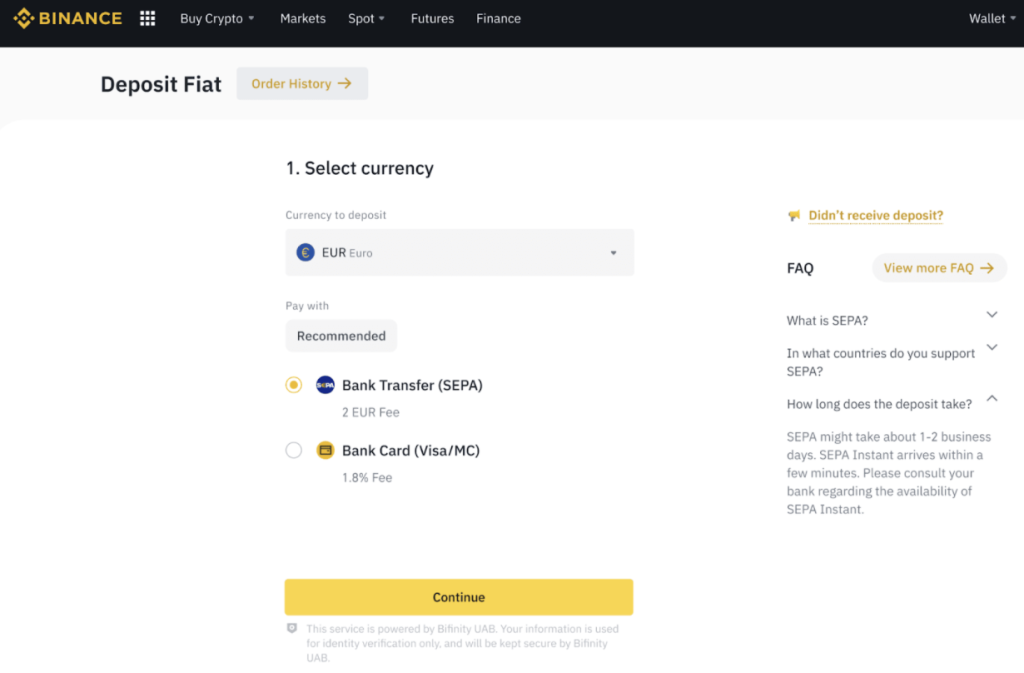
Task: Open the Buy Crypto menu
Action: (217, 19)
